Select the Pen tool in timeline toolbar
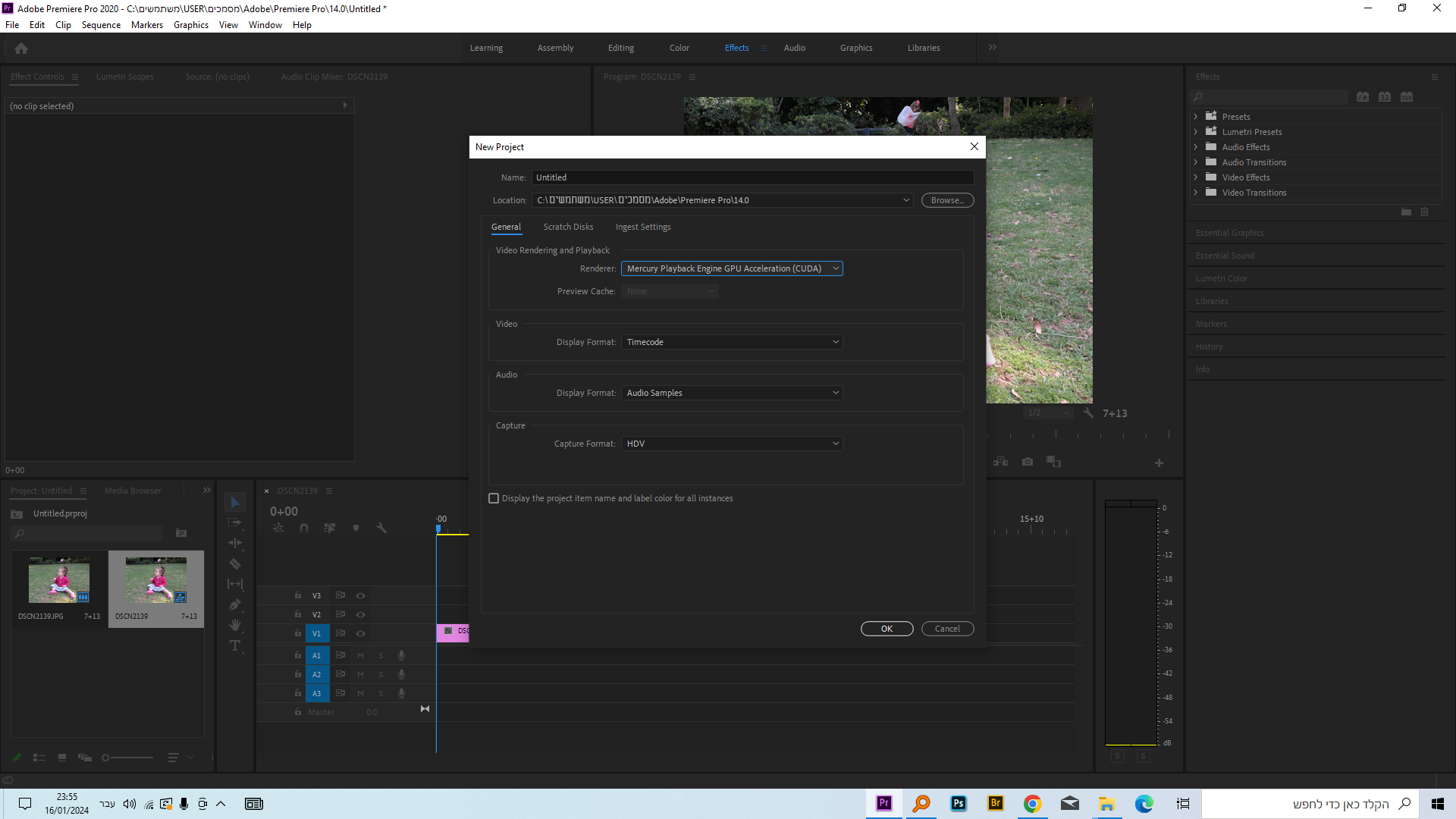Viewport: 1456px width, 819px height. [235, 604]
